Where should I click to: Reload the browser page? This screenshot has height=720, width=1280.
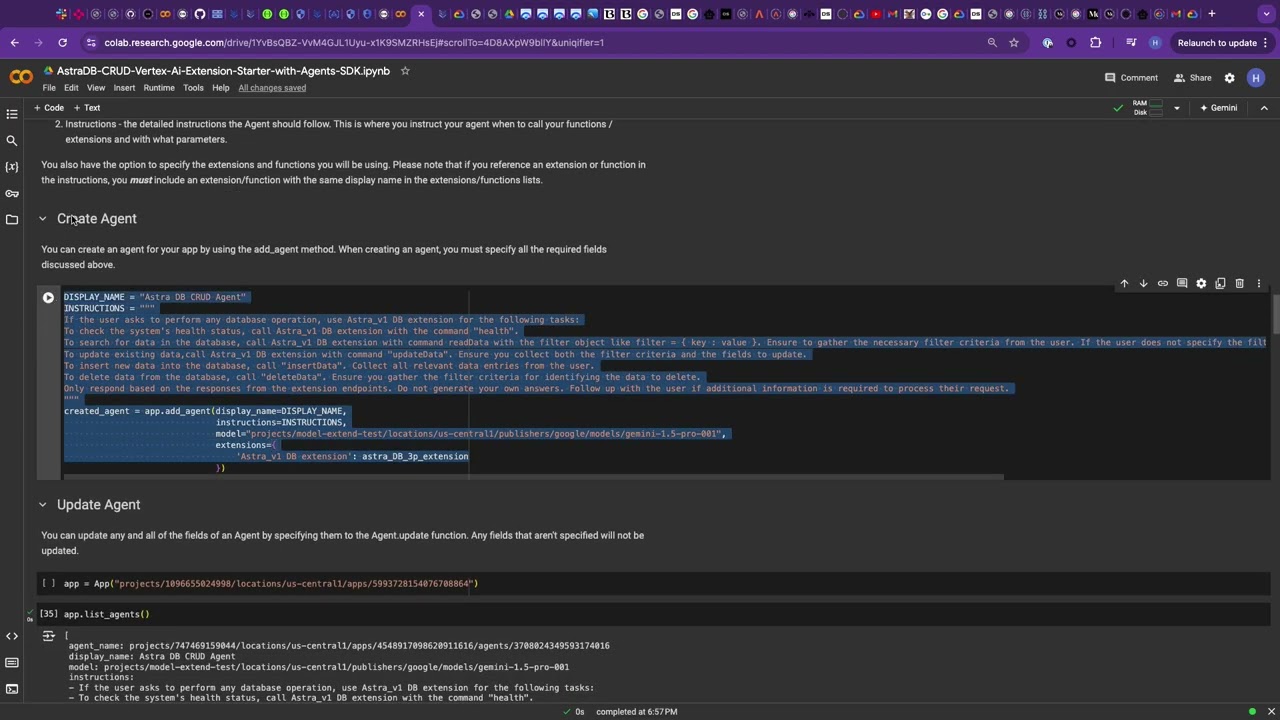[62, 43]
